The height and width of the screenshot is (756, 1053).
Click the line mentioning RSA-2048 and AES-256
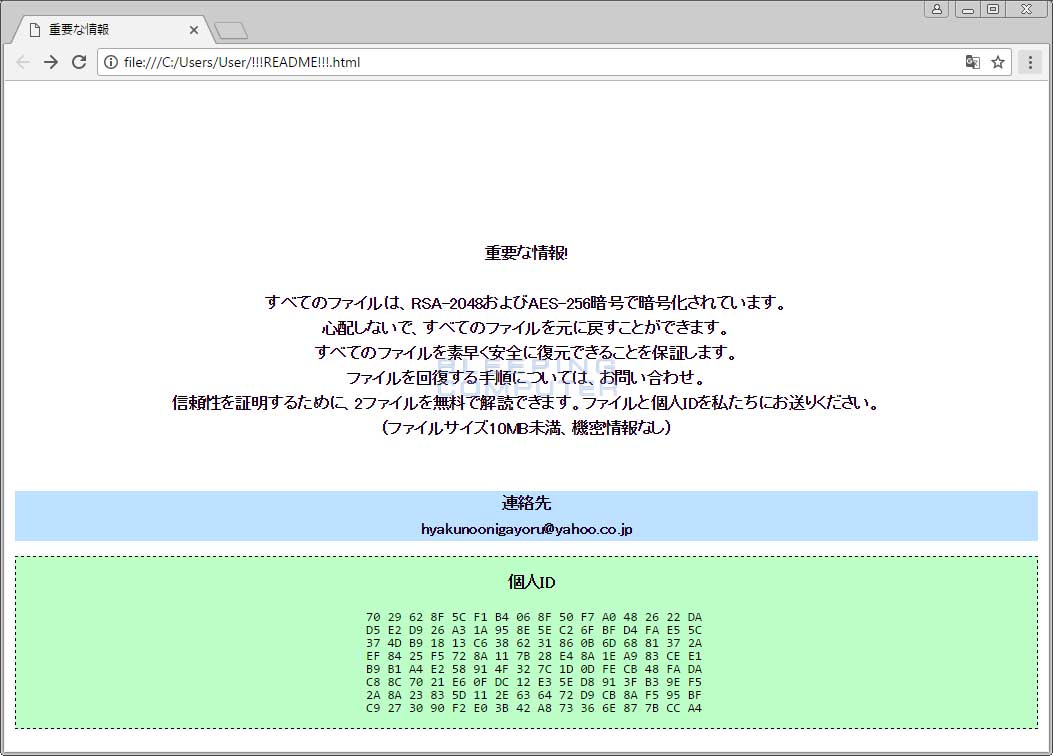[x=525, y=303]
